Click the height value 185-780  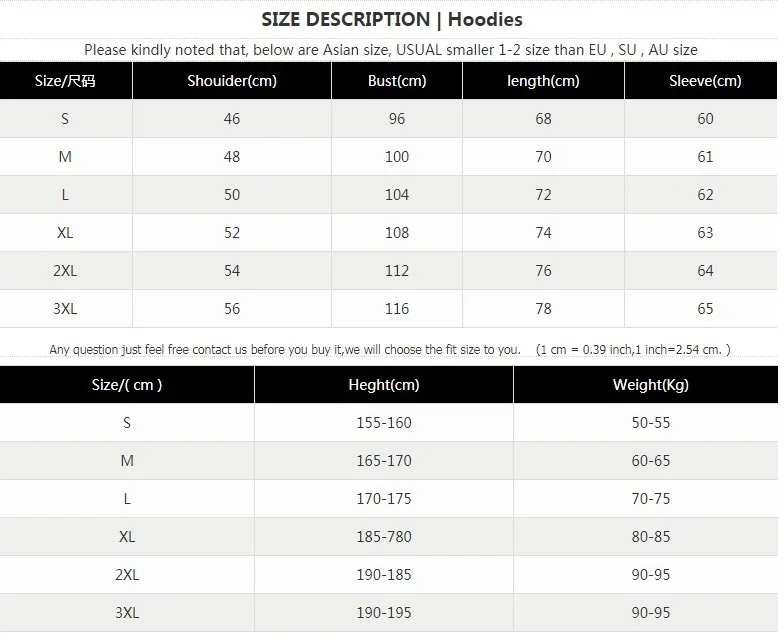coord(384,536)
